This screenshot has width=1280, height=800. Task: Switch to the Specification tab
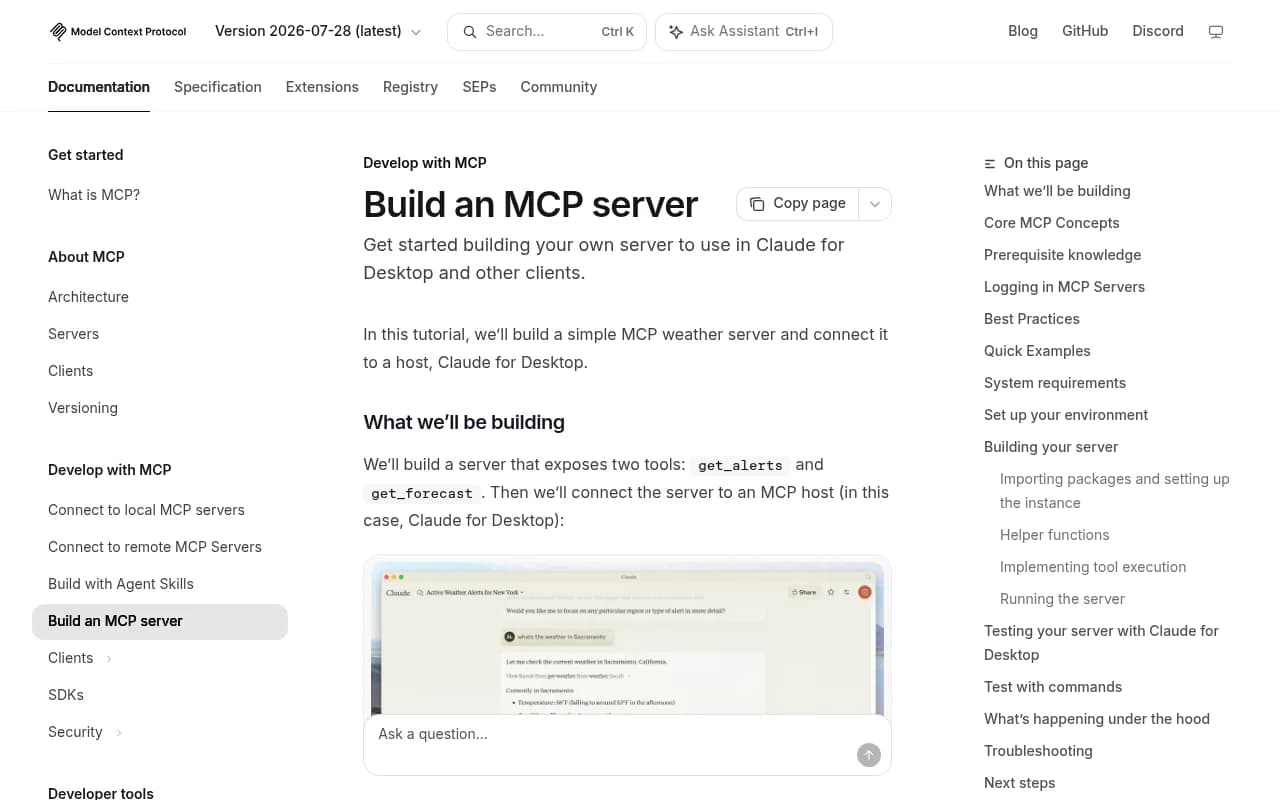tap(218, 87)
